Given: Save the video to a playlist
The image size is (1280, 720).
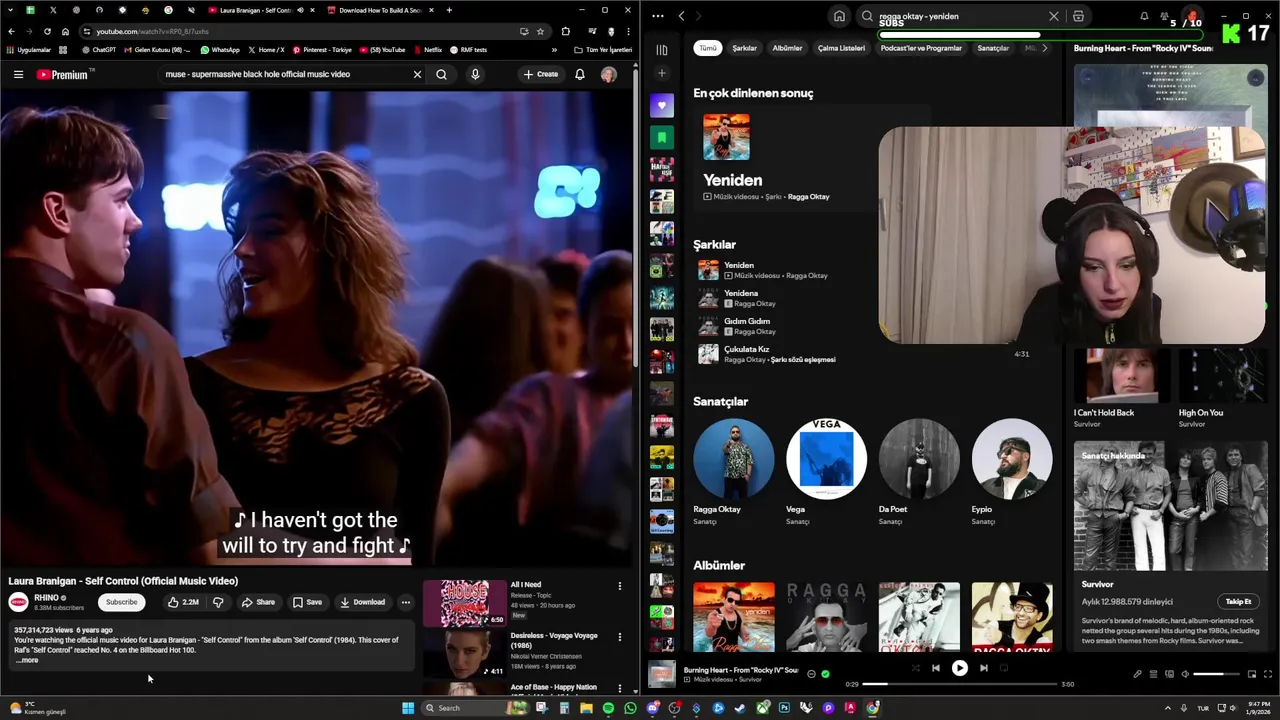Looking at the screenshot, I should (x=307, y=602).
